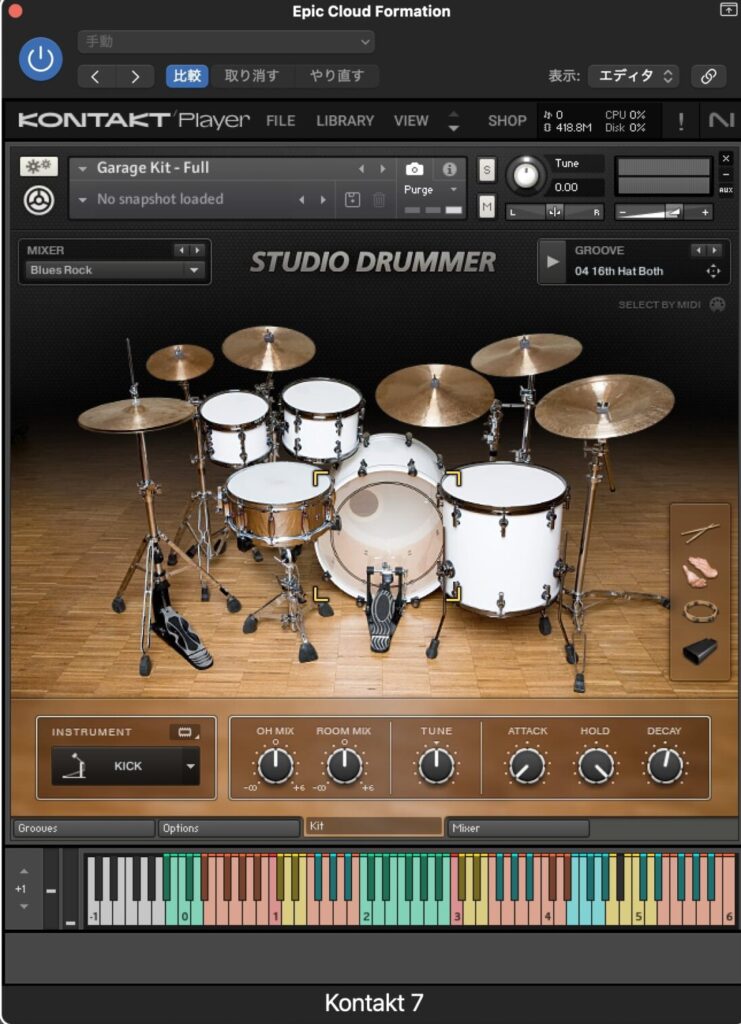Open the 手動 preset dropdown

226,42
